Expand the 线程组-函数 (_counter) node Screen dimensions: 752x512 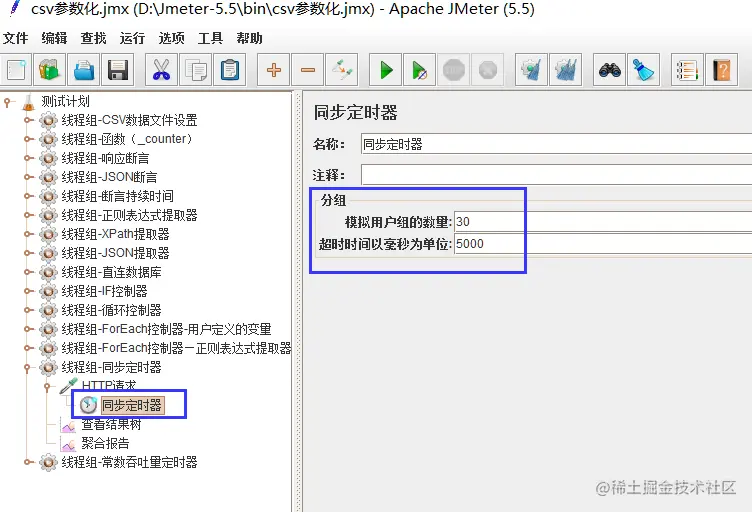click(x=29, y=140)
